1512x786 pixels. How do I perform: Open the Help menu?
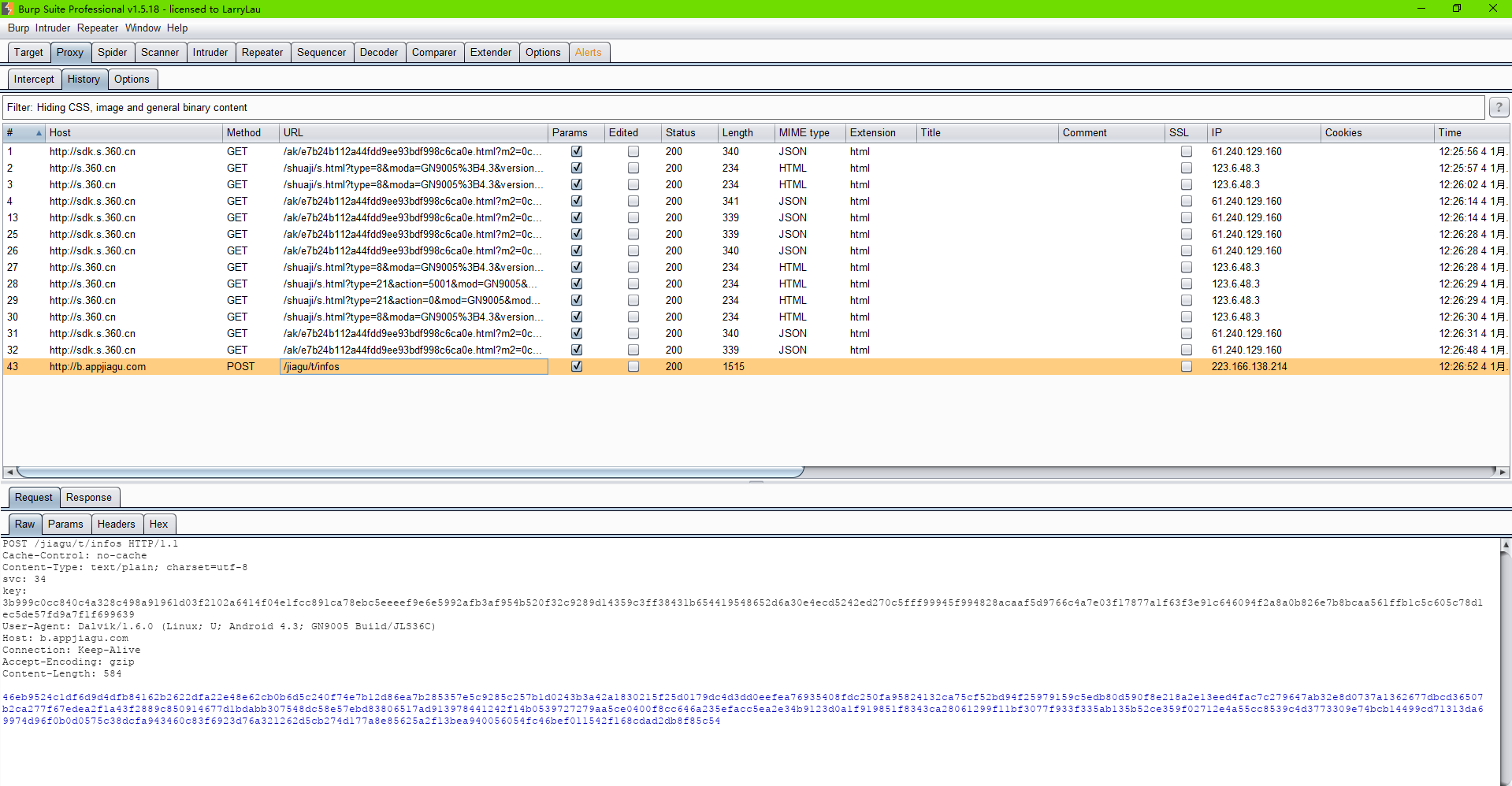pos(177,28)
